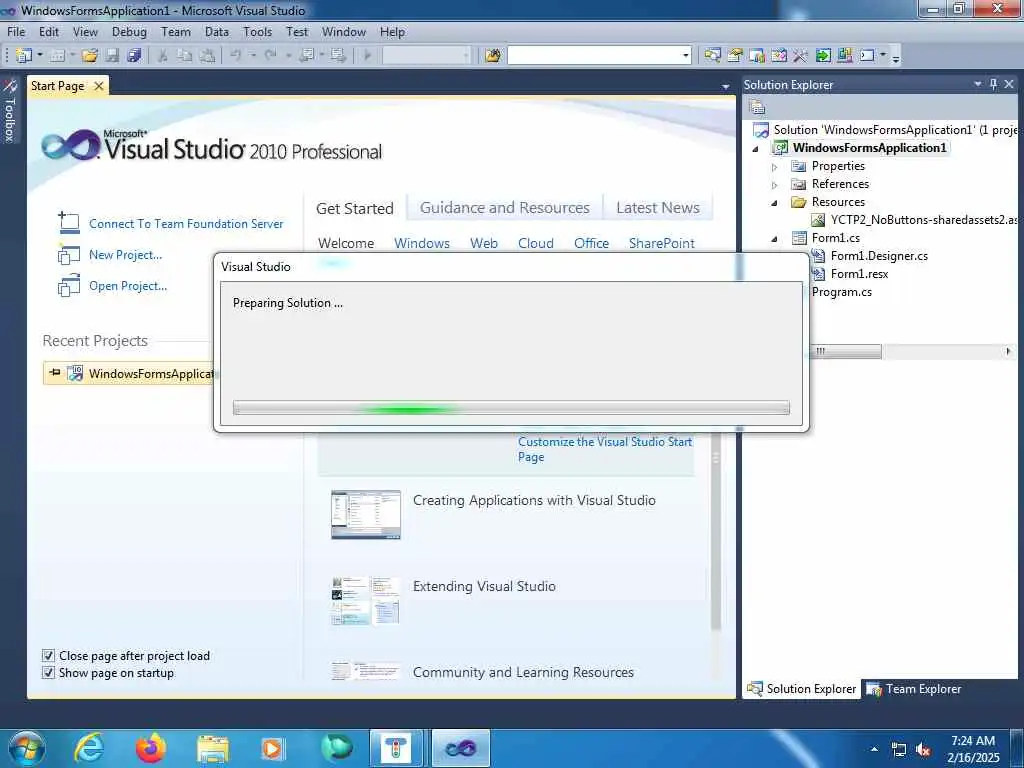Viewport: 1024px width, 768px height.
Task: Click the New Project... link
Action: coord(125,255)
